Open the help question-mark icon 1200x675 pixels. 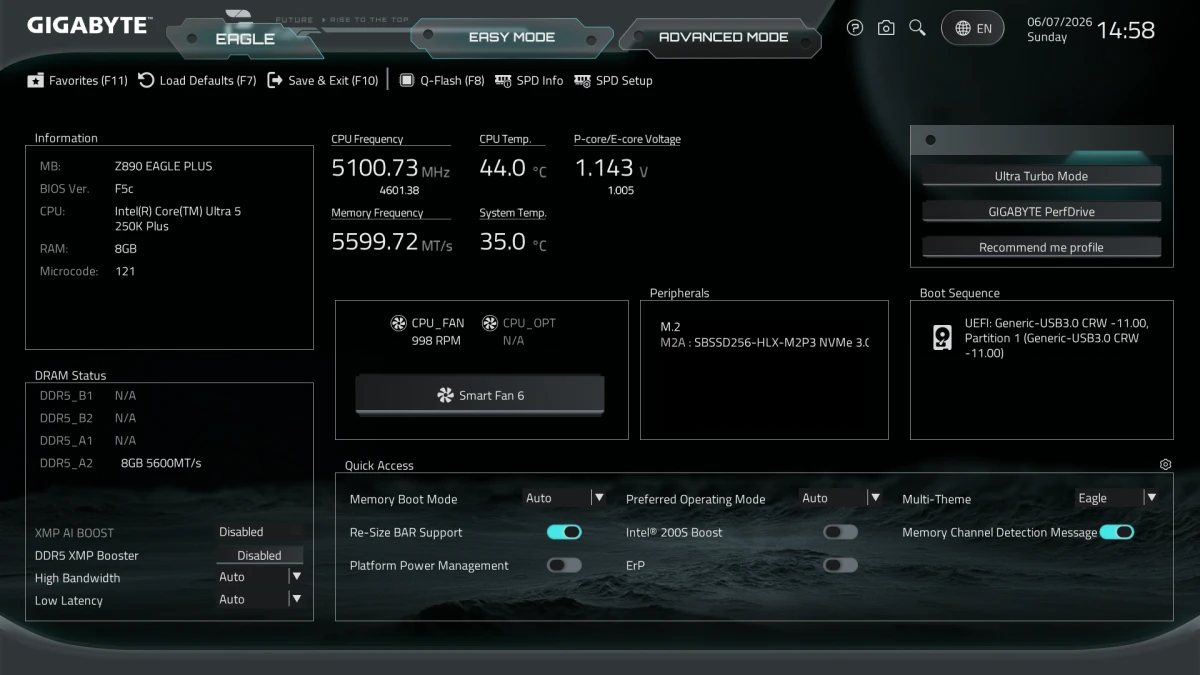854,28
